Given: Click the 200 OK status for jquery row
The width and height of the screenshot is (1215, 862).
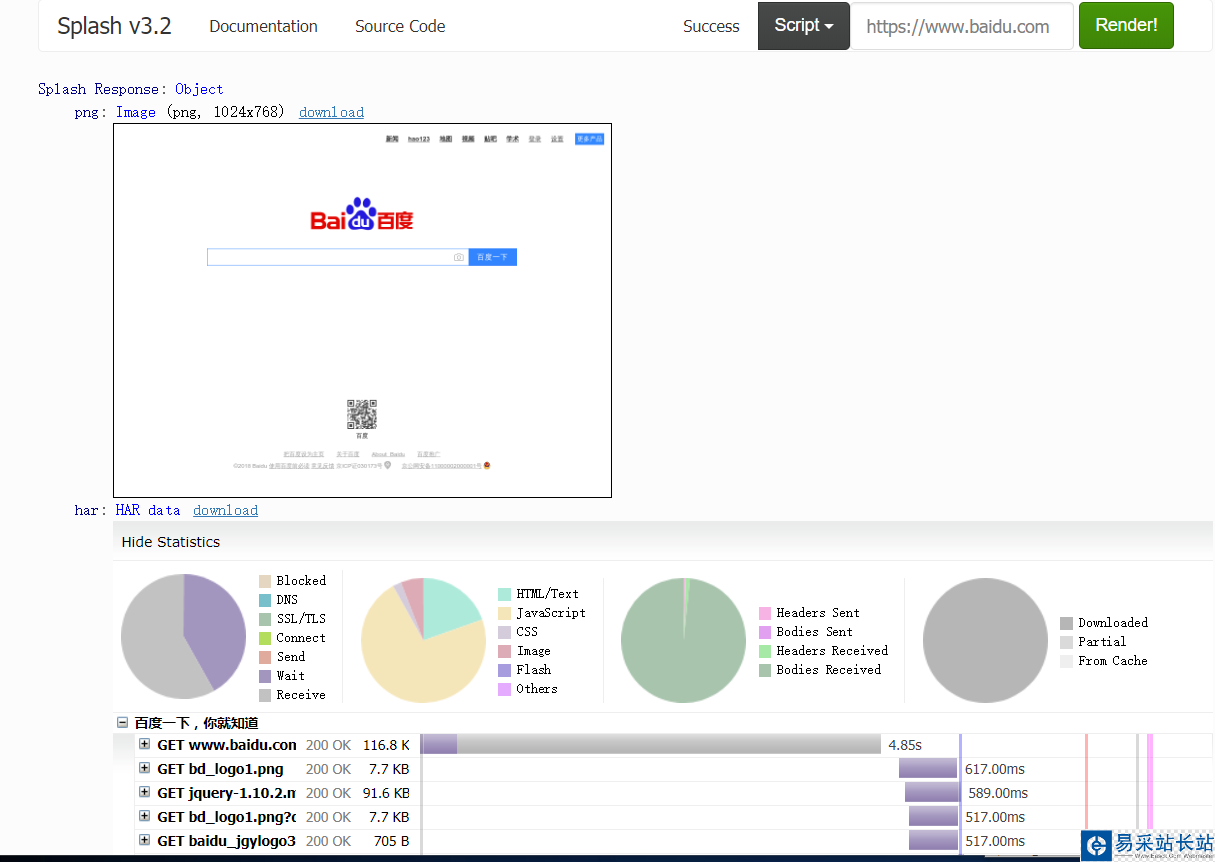Looking at the screenshot, I should (328, 793).
